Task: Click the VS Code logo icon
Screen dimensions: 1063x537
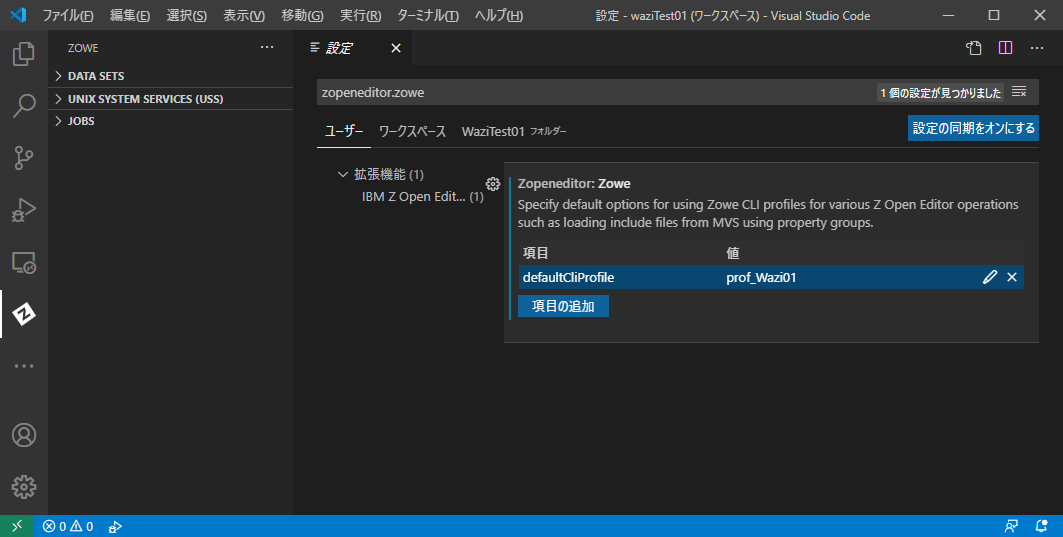Action: [x=18, y=14]
